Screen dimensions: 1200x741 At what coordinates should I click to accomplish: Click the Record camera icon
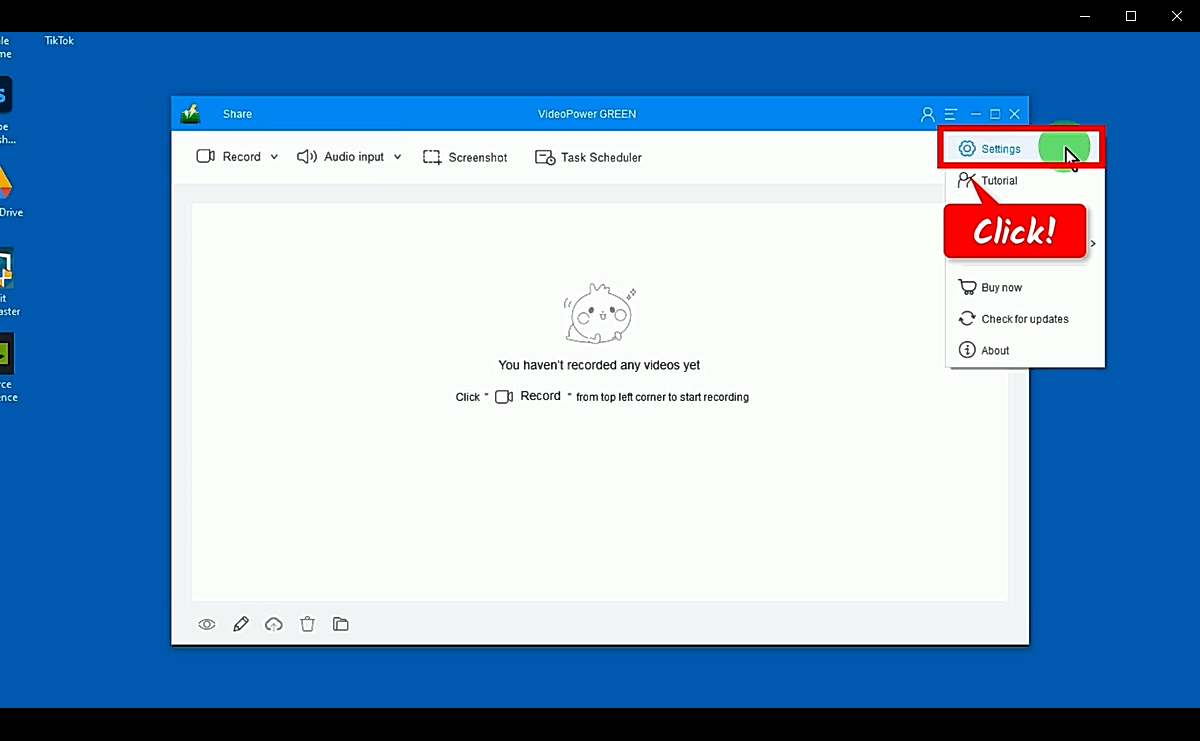pos(206,156)
